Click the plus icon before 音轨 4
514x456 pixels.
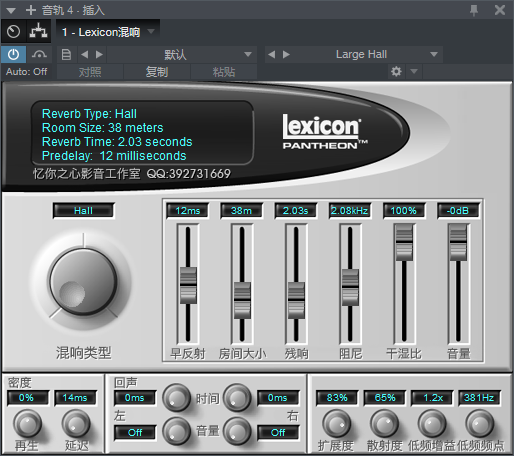click(x=31, y=10)
